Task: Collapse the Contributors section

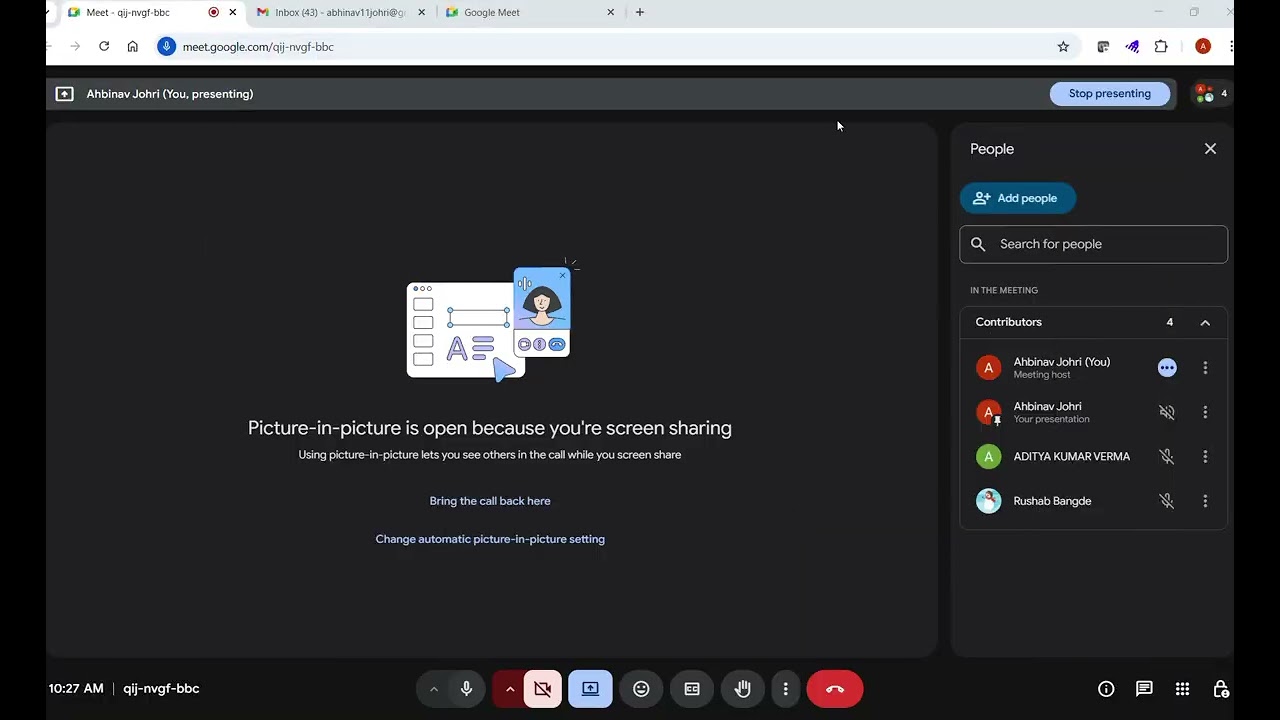Action: (1205, 322)
